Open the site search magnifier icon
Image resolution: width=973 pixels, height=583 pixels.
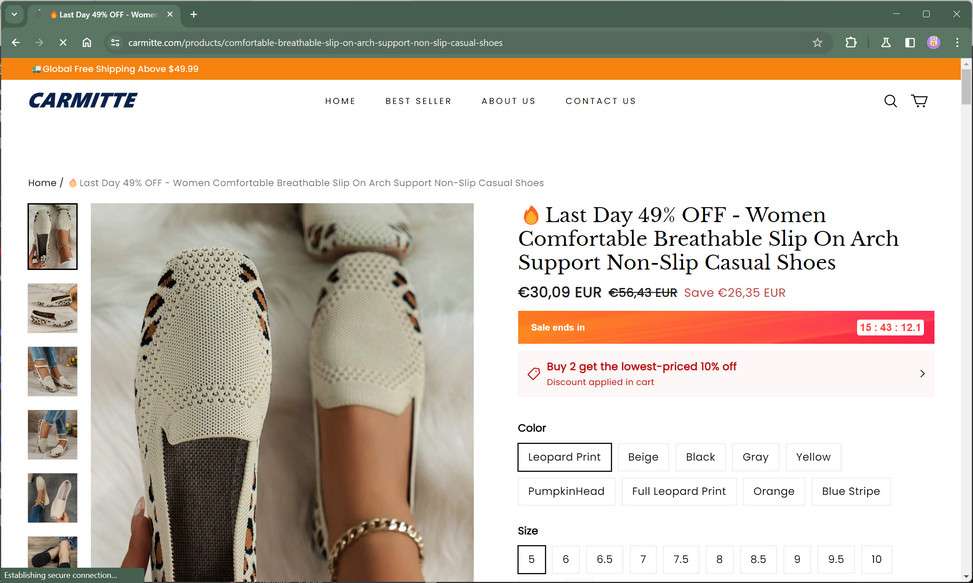click(890, 100)
